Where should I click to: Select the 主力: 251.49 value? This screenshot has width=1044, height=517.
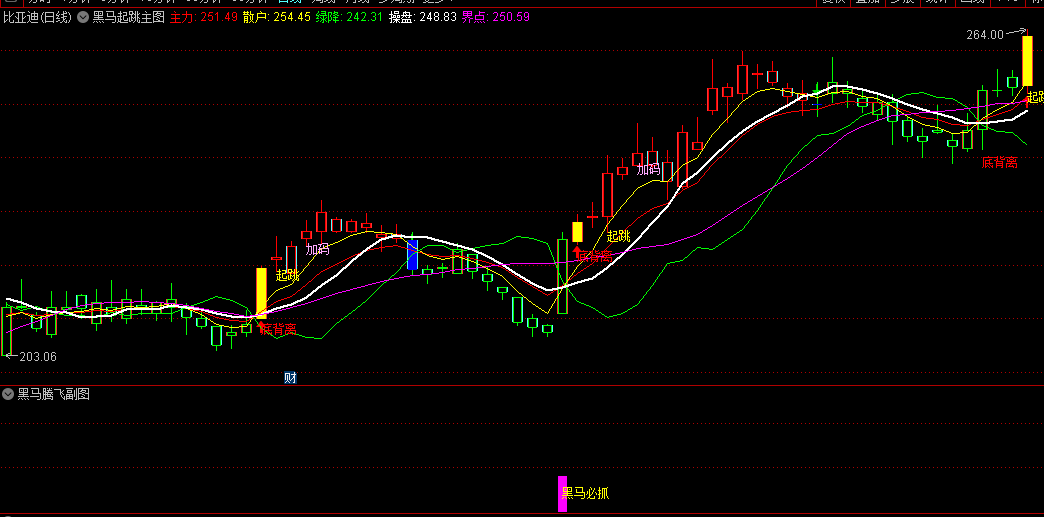[x=204, y=17]
